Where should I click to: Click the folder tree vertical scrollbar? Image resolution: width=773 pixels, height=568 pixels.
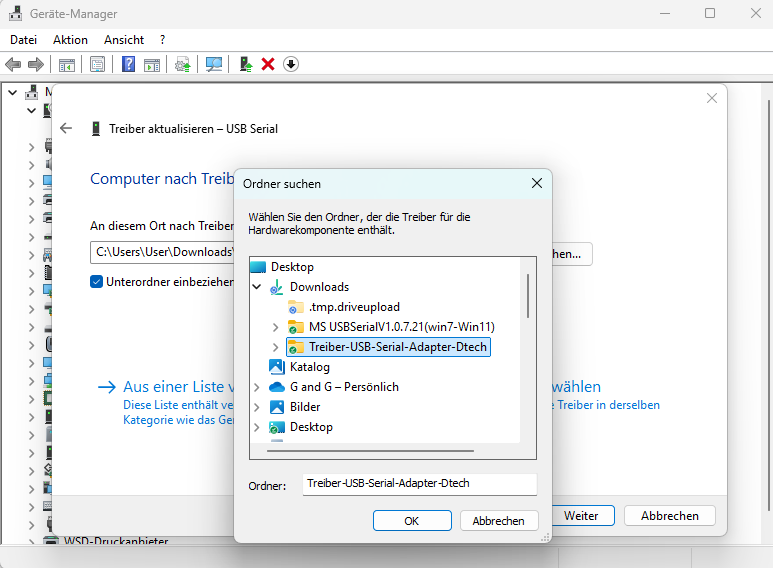pyautogui.click(x=527, y=295)
